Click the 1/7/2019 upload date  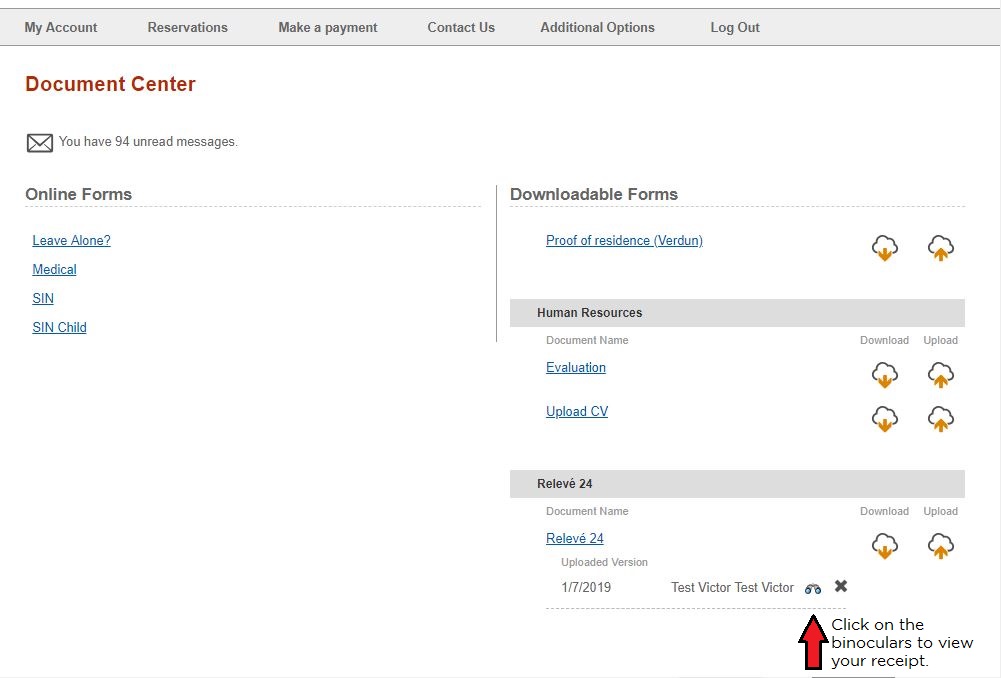(x=586, y=587)
